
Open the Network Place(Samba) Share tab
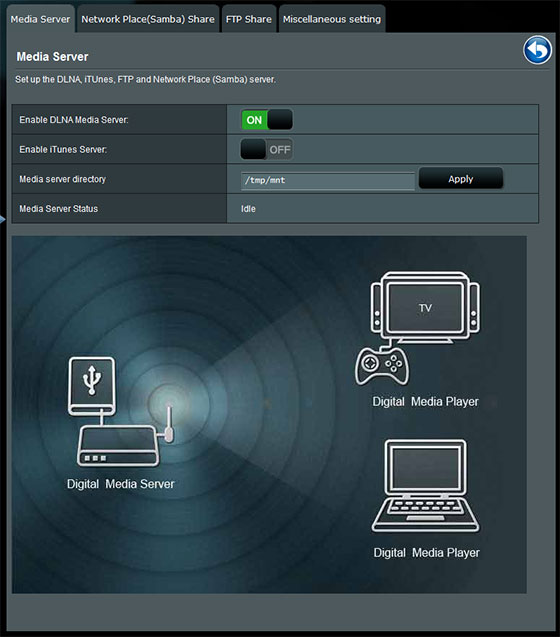coord(148,19)
